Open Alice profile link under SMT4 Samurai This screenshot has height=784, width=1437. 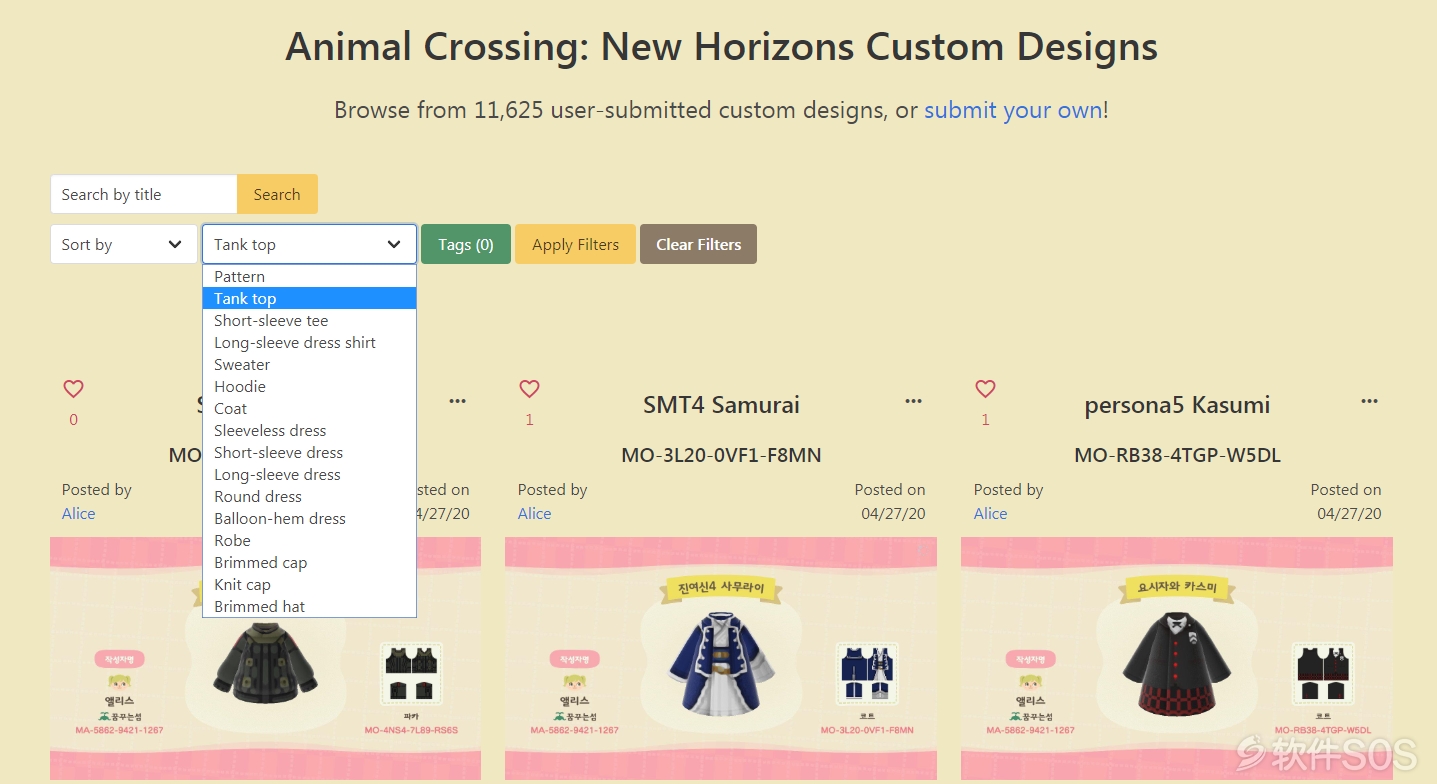(x=535, y=513)
